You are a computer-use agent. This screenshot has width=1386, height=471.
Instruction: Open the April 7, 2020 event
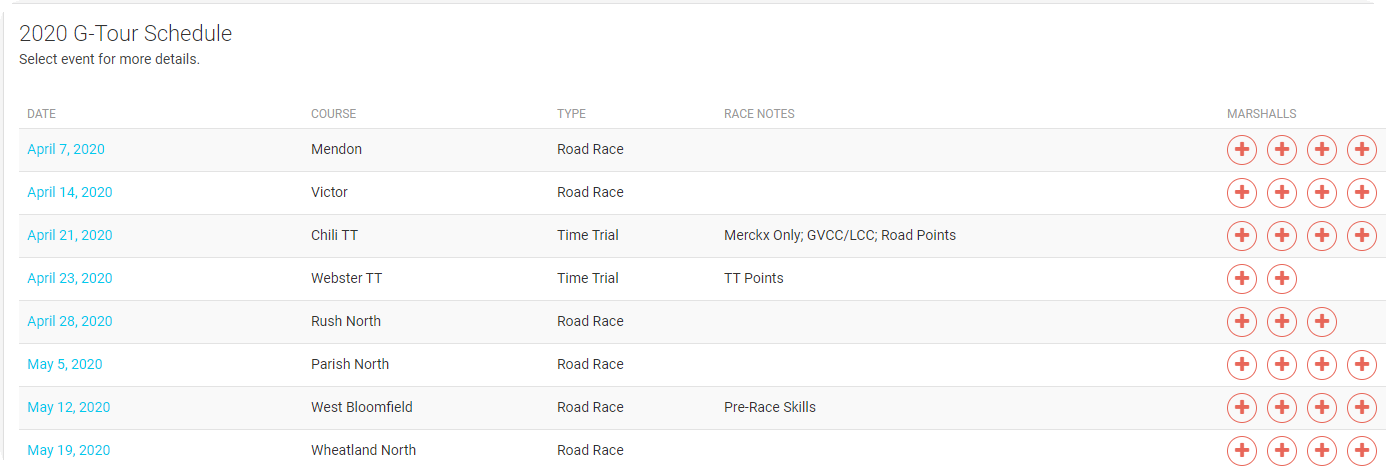[66, 149]
